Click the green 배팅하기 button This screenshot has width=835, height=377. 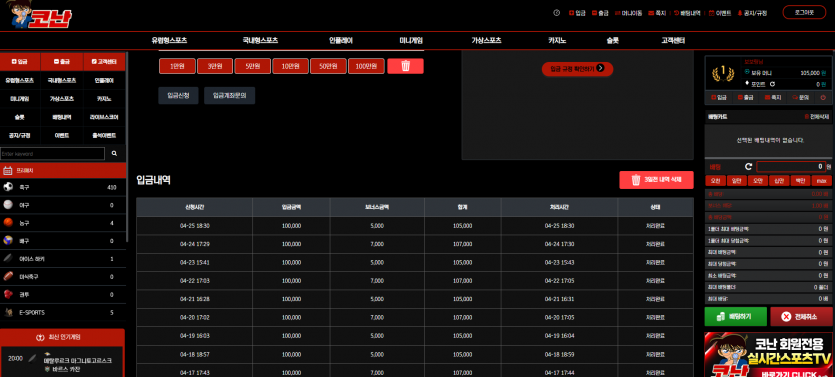pyautogui.click(x=735, y=316)
